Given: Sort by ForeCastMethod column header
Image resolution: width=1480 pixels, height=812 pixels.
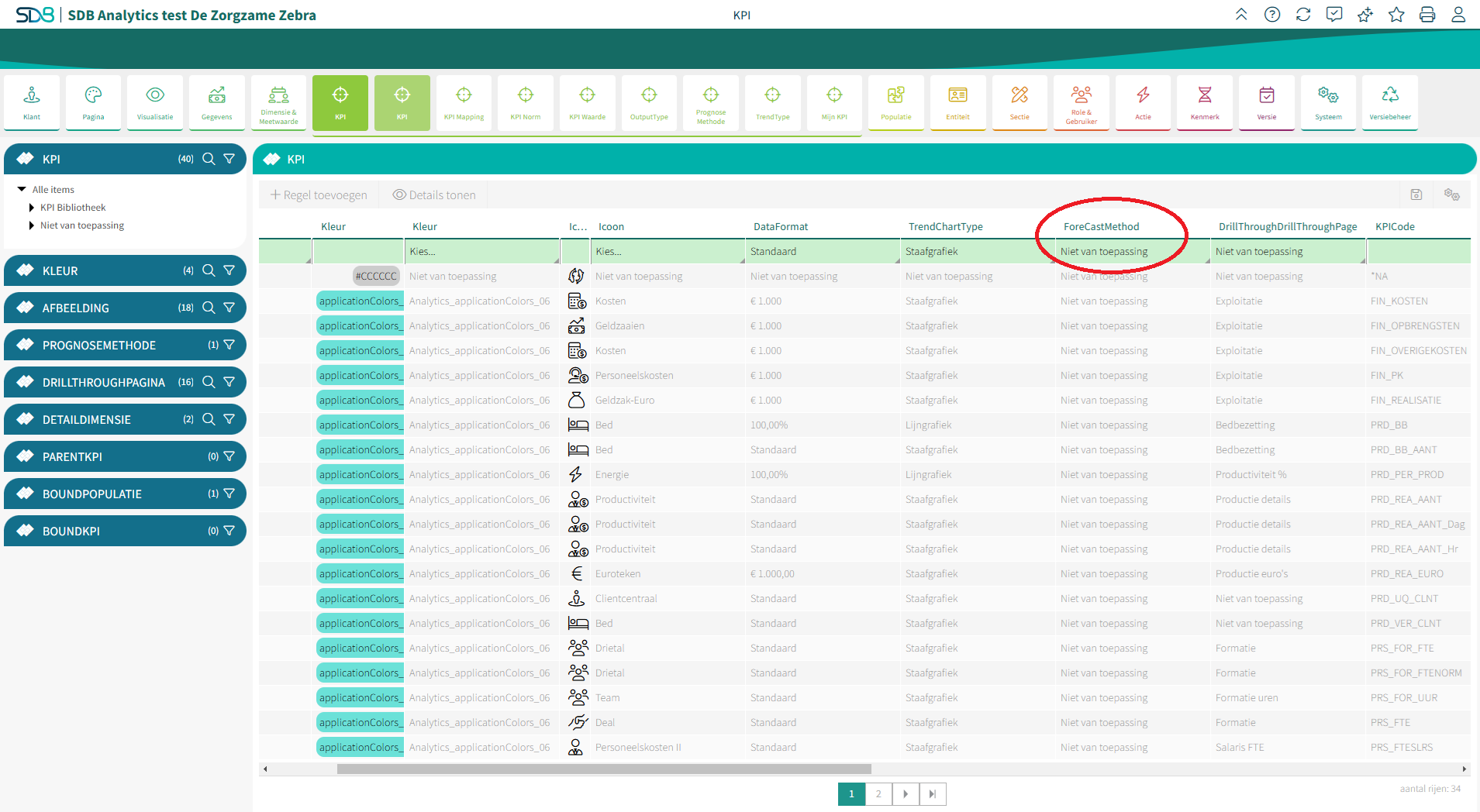Looking at the screenshot, I should (1101, 227).
